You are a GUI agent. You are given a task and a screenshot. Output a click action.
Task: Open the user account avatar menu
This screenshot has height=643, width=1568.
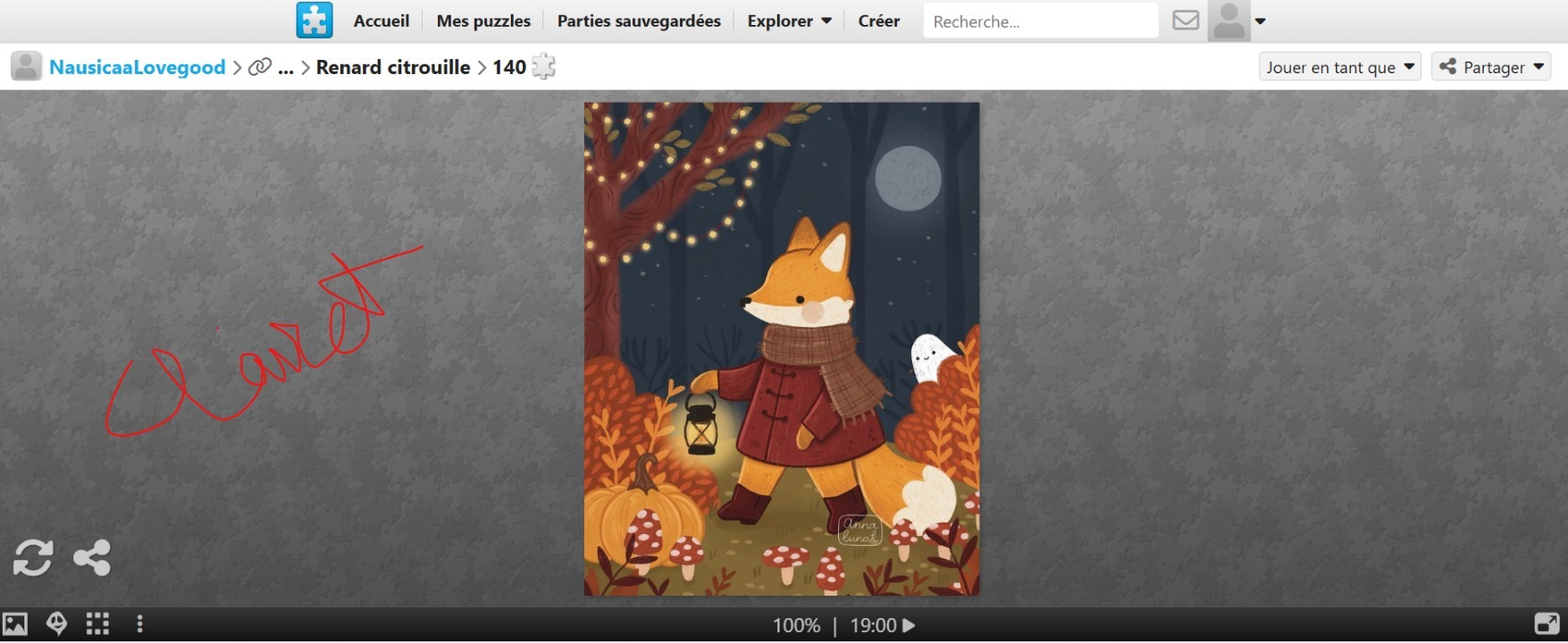coord(1229,21)
